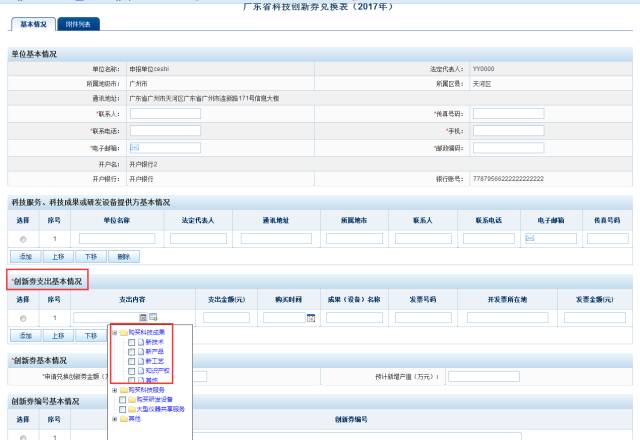Select the 基本情况 tab
Image resolution: width=640 pixels, height=440 pixels.
[33, 23]
